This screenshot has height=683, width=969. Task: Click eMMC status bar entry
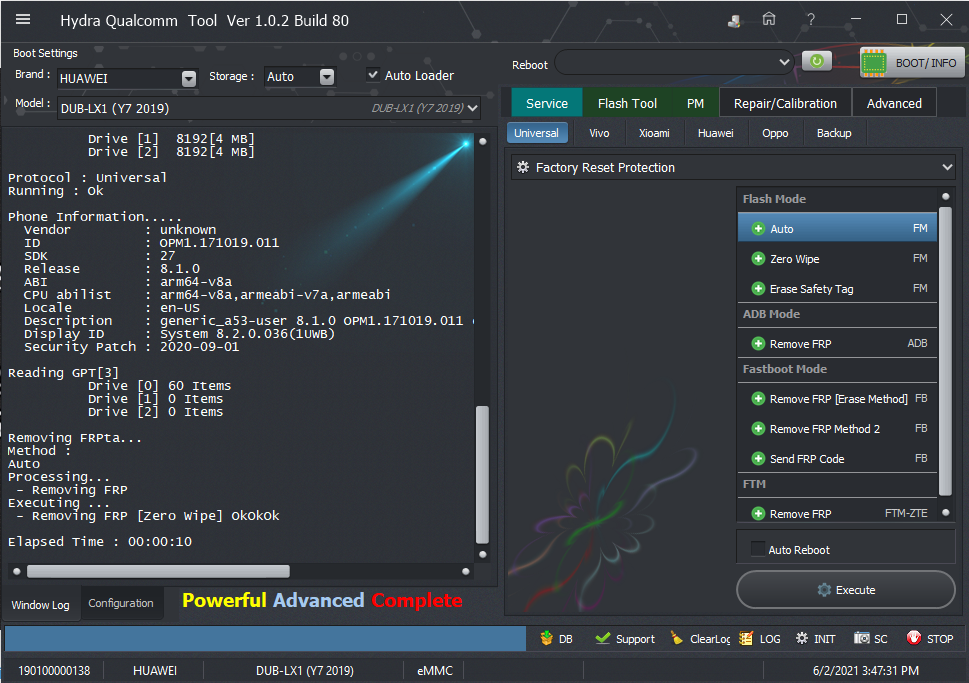[434, 671]
